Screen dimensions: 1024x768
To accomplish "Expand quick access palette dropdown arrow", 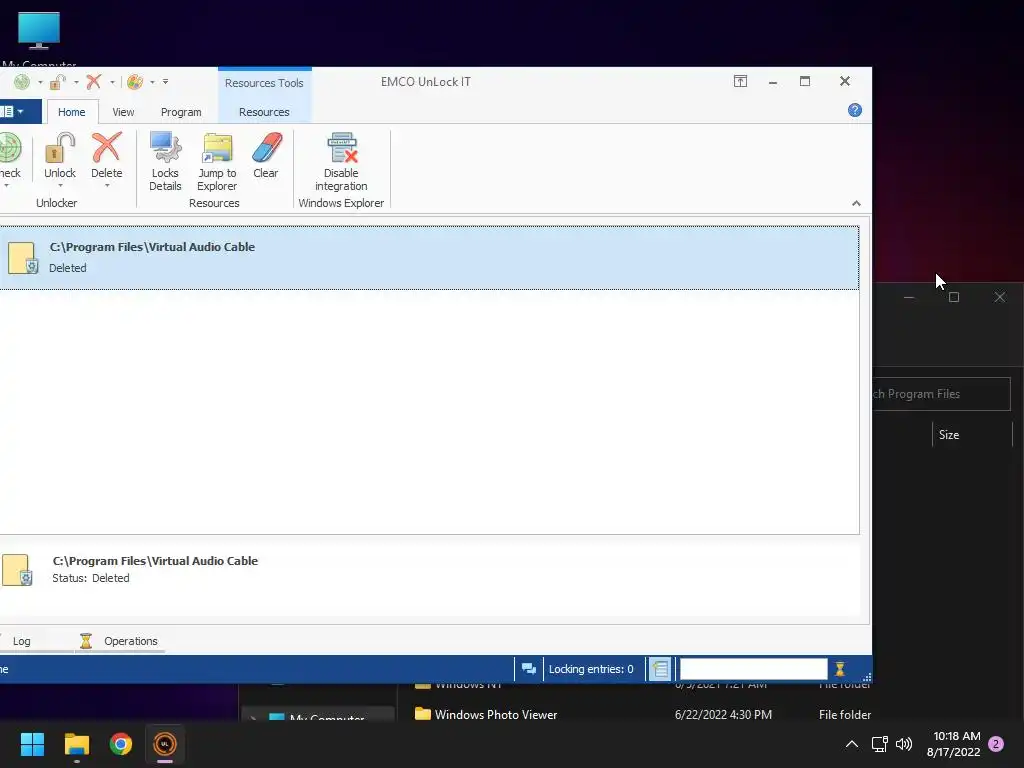I will [152, 82].
